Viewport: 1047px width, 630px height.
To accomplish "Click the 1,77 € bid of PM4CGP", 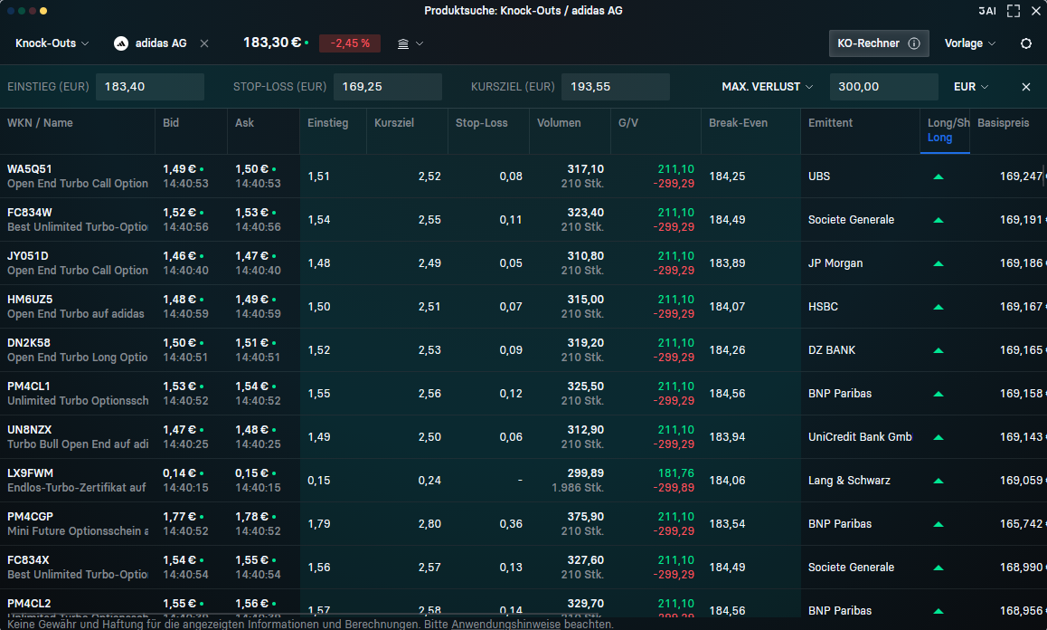I will [x=179, y=516].
